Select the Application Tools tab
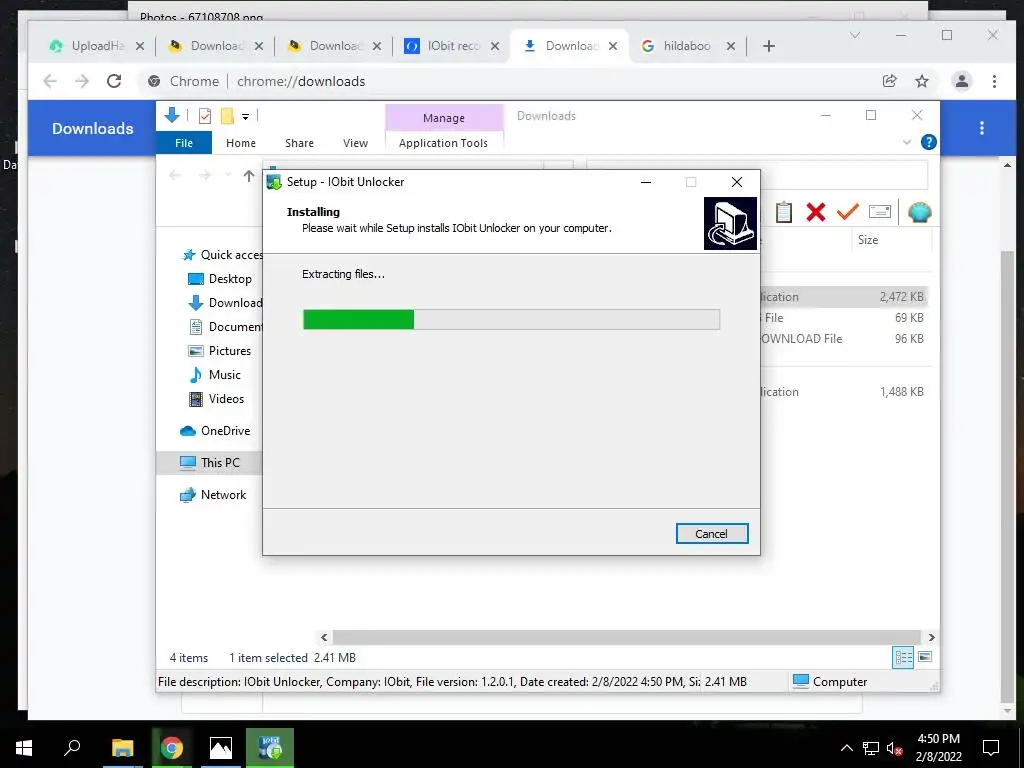 tap(443, 142)
